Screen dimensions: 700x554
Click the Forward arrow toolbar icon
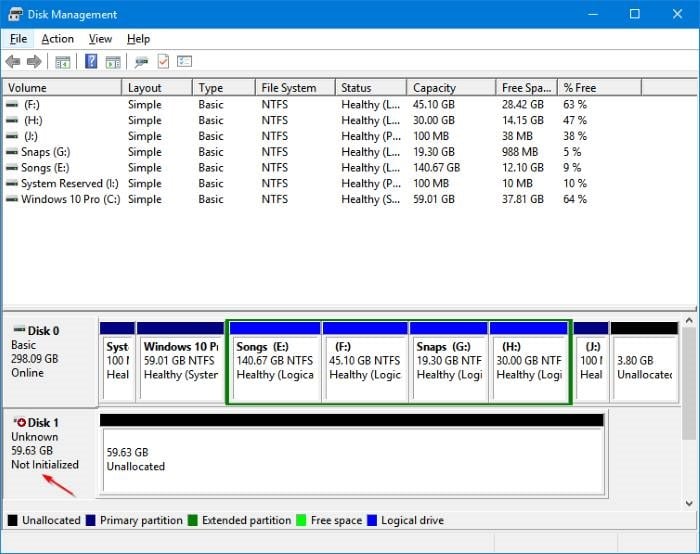pyautogui.click(x=34, y=61)
